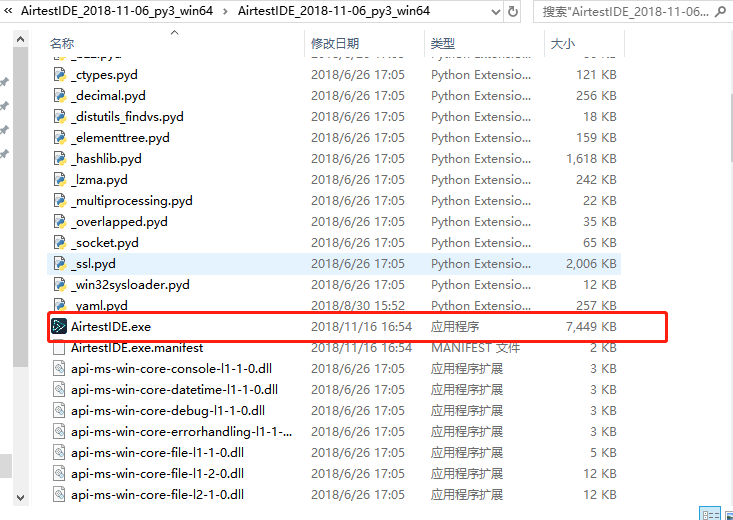Click the _ctypes.pyd file icon
This screenshot has width=733, height=520.
(59, 74)
